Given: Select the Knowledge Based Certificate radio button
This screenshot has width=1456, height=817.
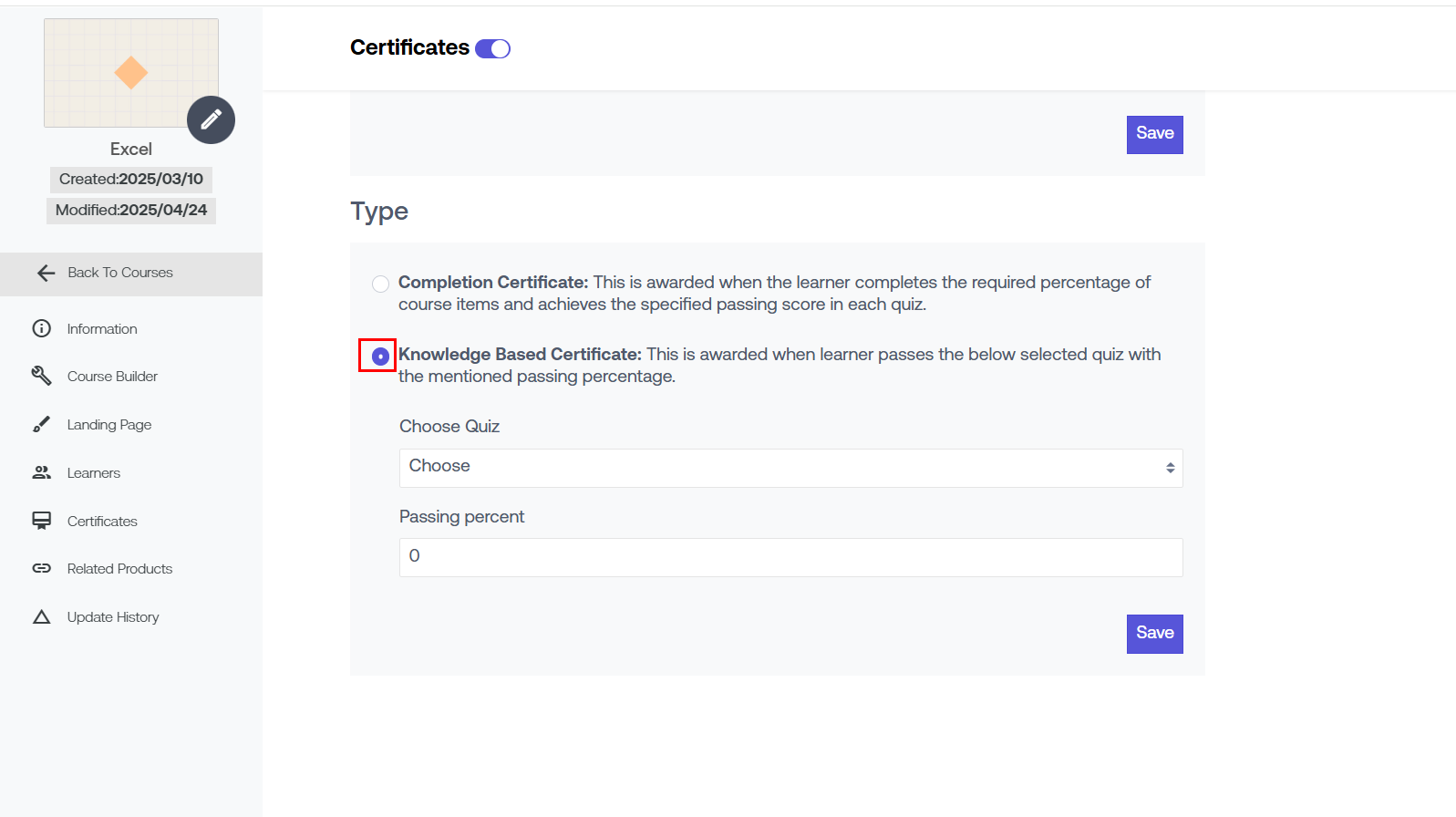Looking at the screenshot, I should tap(380, 356).
